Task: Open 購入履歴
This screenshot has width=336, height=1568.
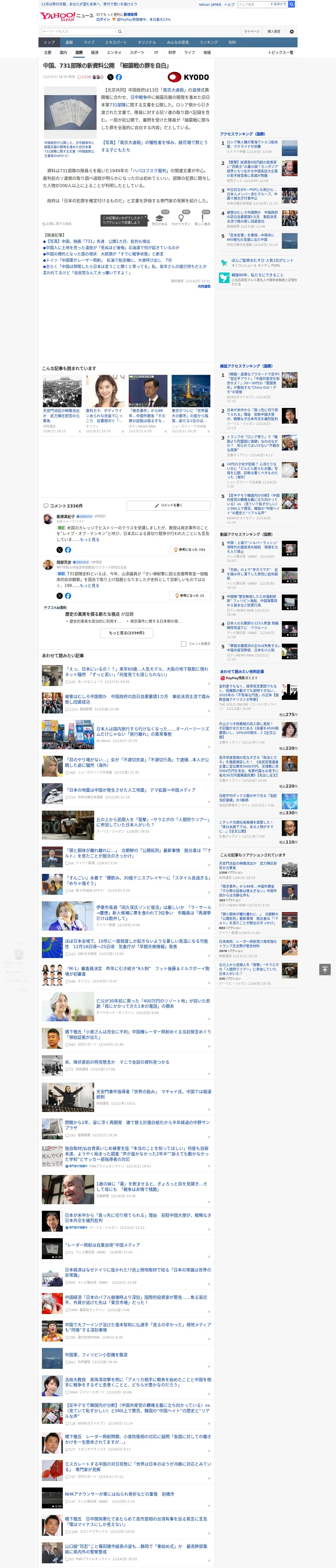Action: click(274, 32)
